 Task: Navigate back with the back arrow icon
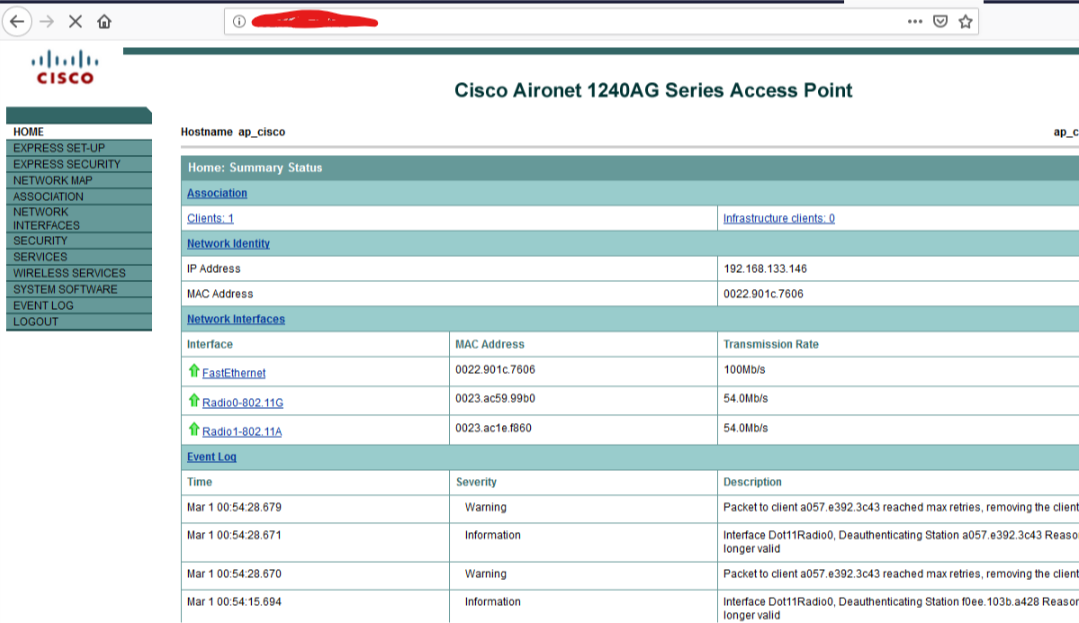17,19
